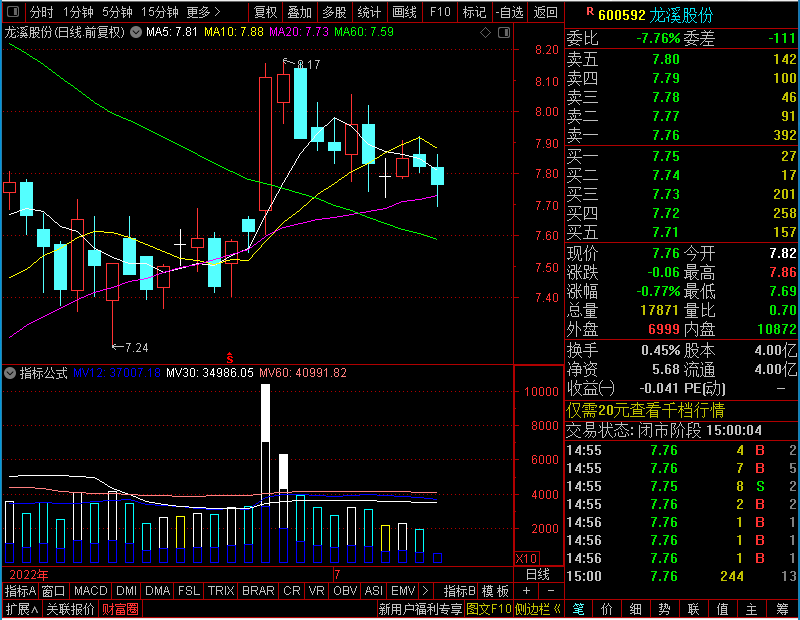Select the 笔 tick tab

click(x=579, y=609)
